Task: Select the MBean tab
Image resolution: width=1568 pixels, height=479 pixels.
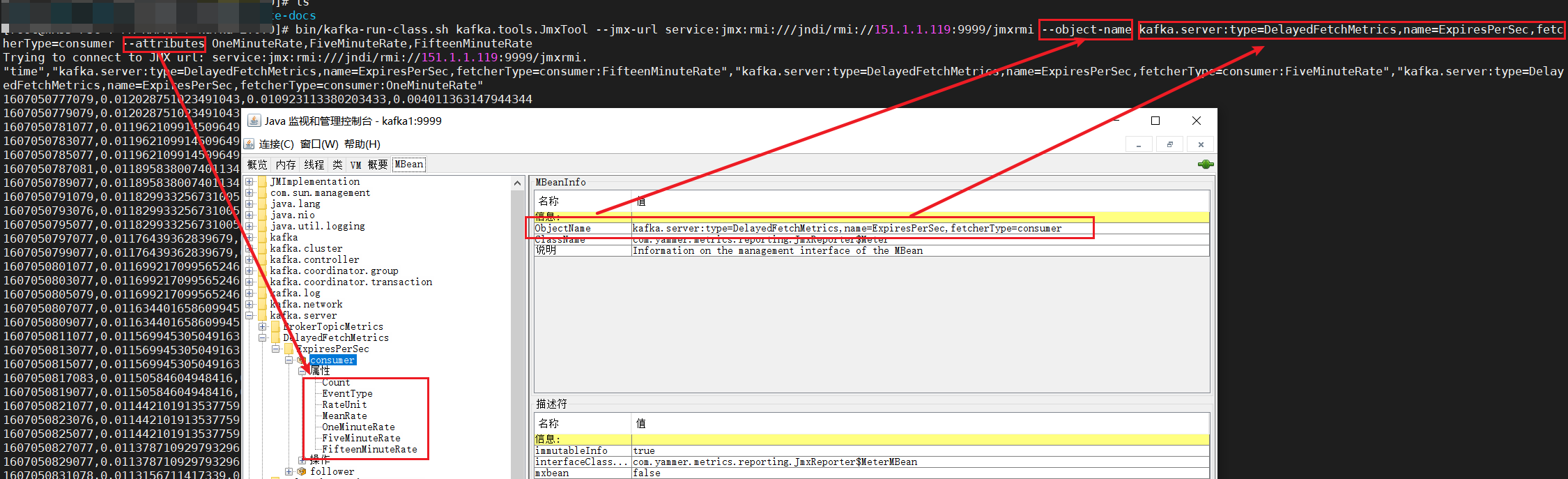Action: [x=409, y=165]
